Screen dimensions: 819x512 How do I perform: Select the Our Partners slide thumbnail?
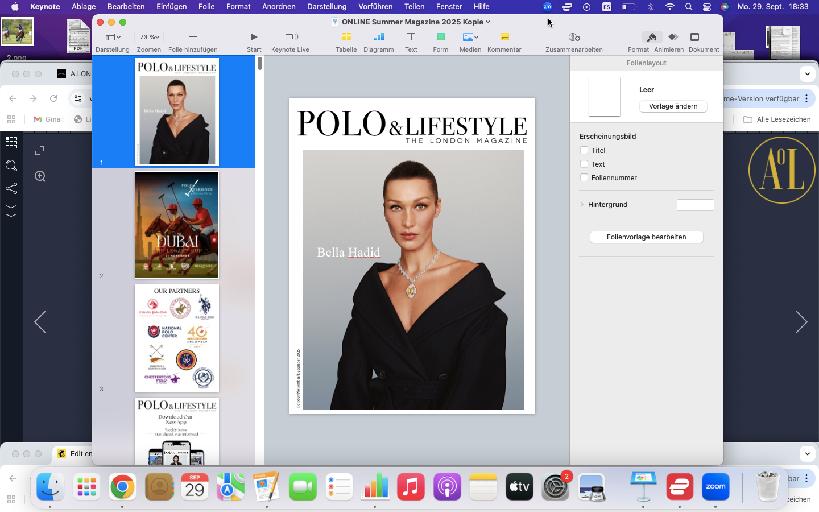(x=177, y=338)
